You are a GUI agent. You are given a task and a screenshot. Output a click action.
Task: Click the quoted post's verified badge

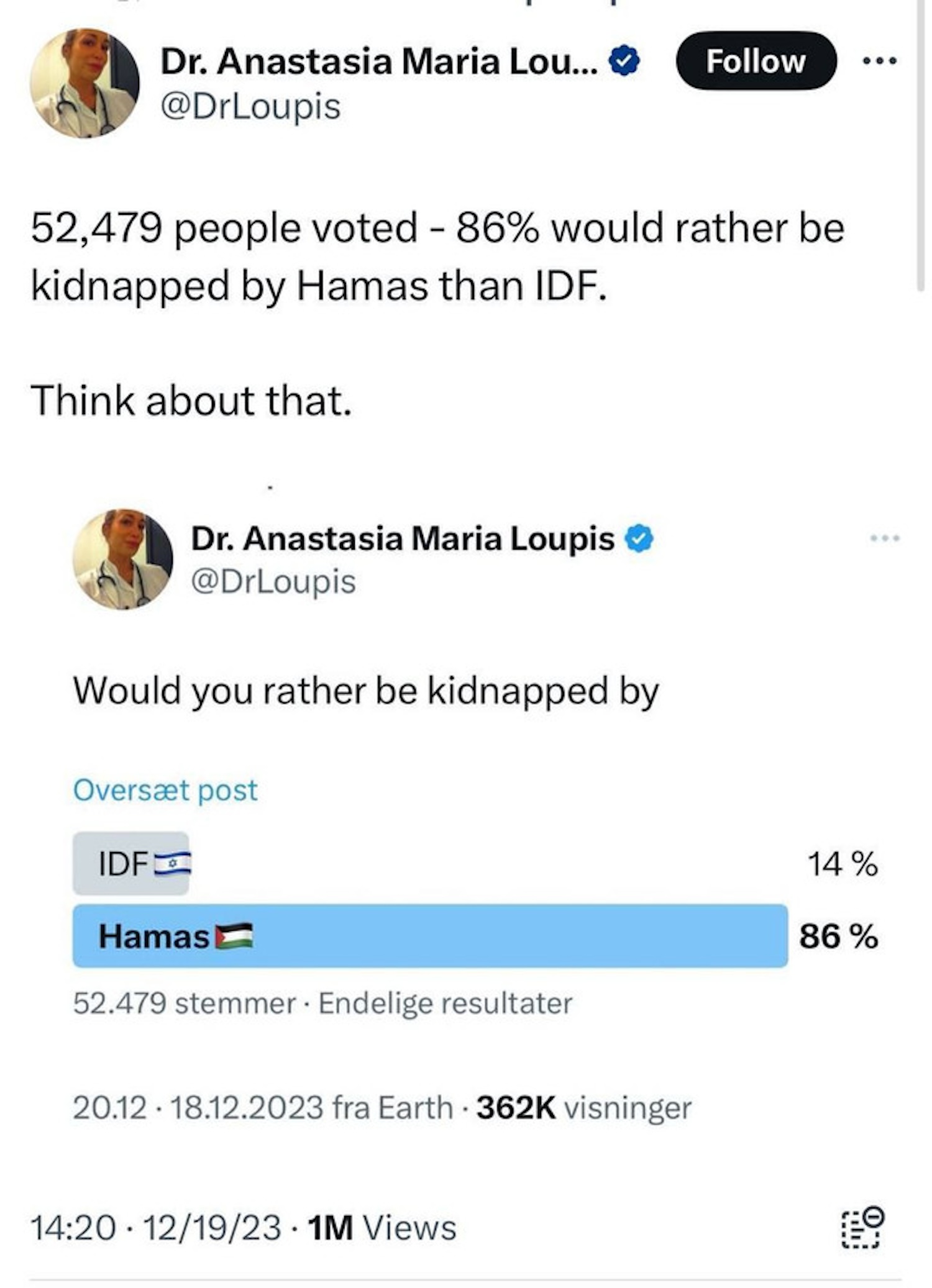click(x=639, y=538)
